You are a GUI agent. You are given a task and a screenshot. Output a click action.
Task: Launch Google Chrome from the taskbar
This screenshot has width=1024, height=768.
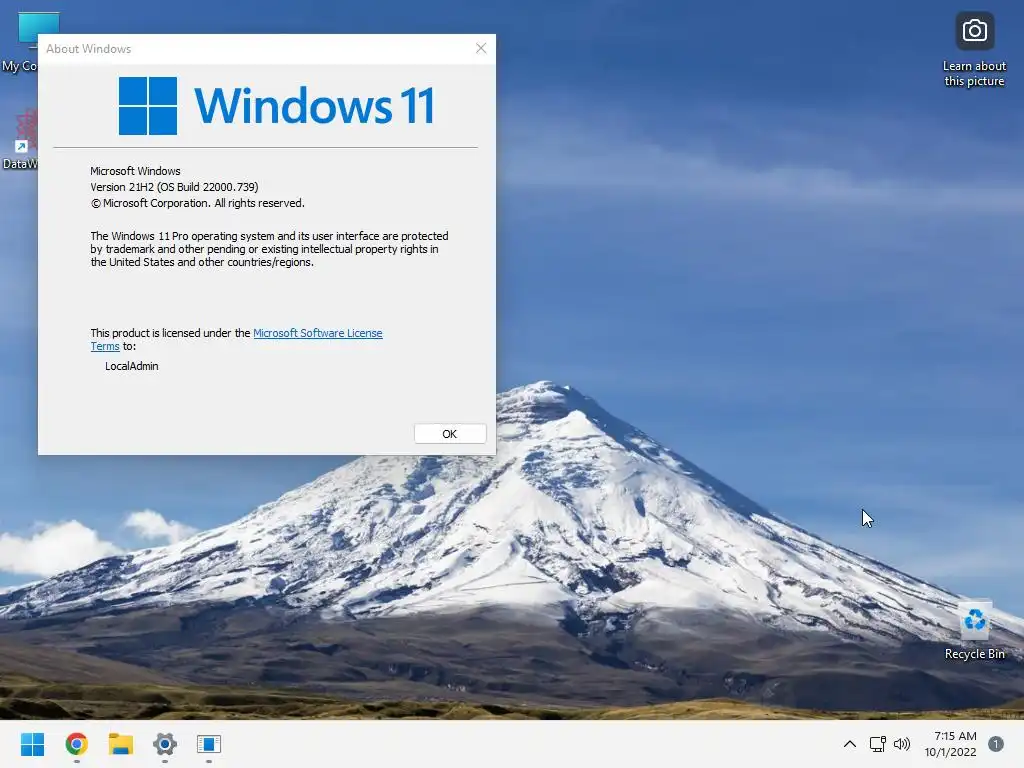(76, 744)
